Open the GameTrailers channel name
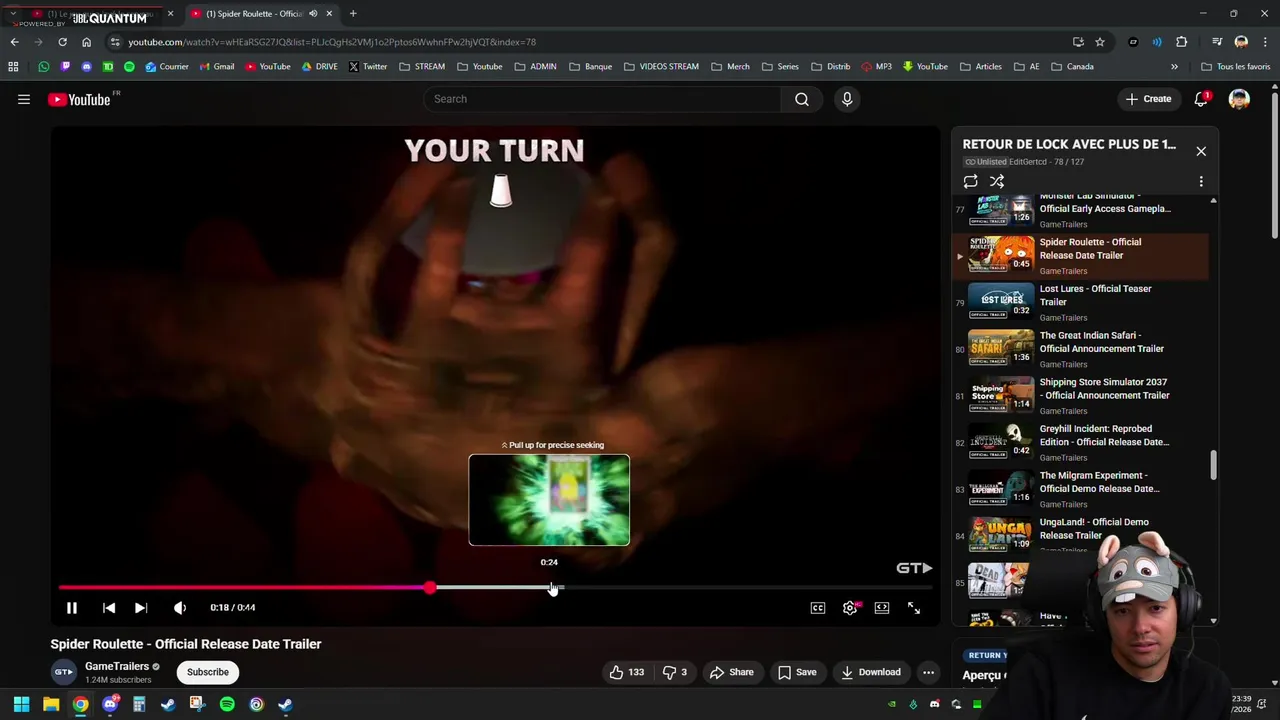Image resolution: width=1280 pixels, height=720 pixels. point(117,666)
